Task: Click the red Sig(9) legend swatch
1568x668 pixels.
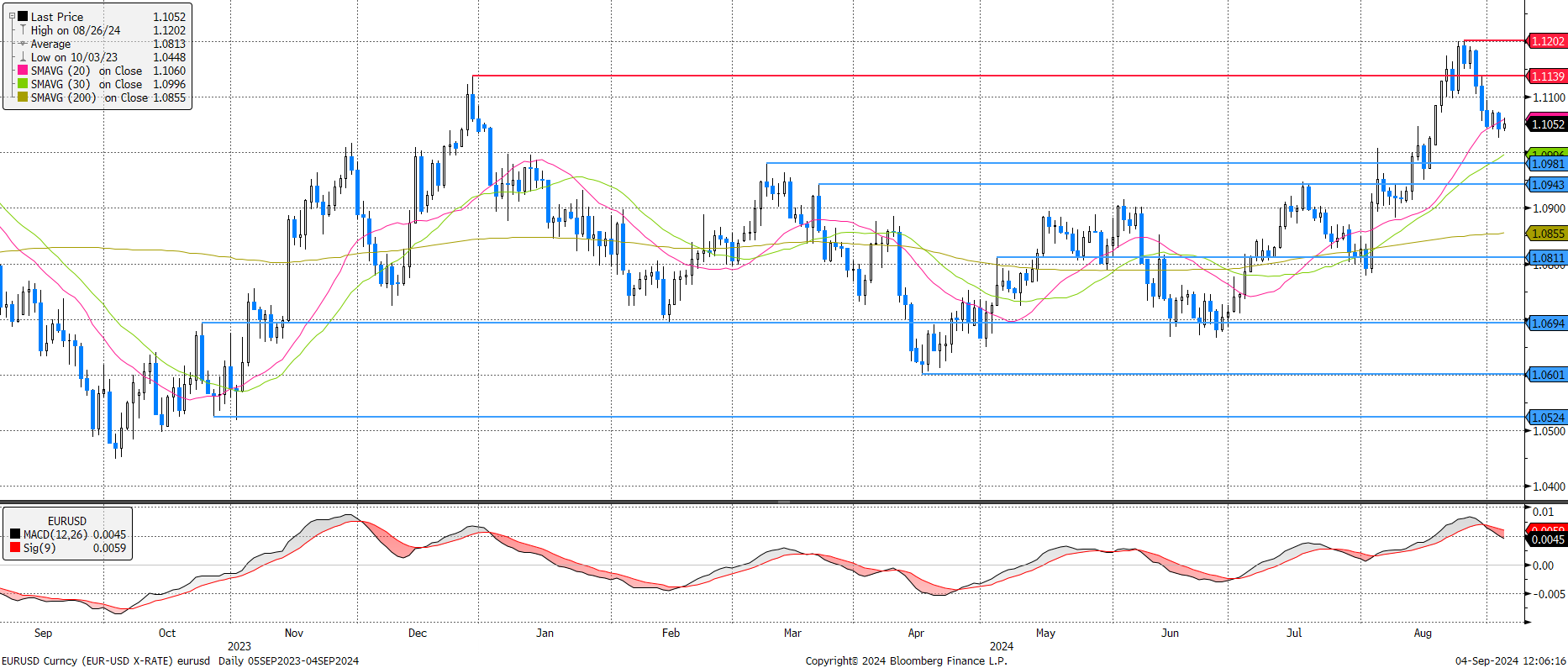Action: (x=15, y=548)
